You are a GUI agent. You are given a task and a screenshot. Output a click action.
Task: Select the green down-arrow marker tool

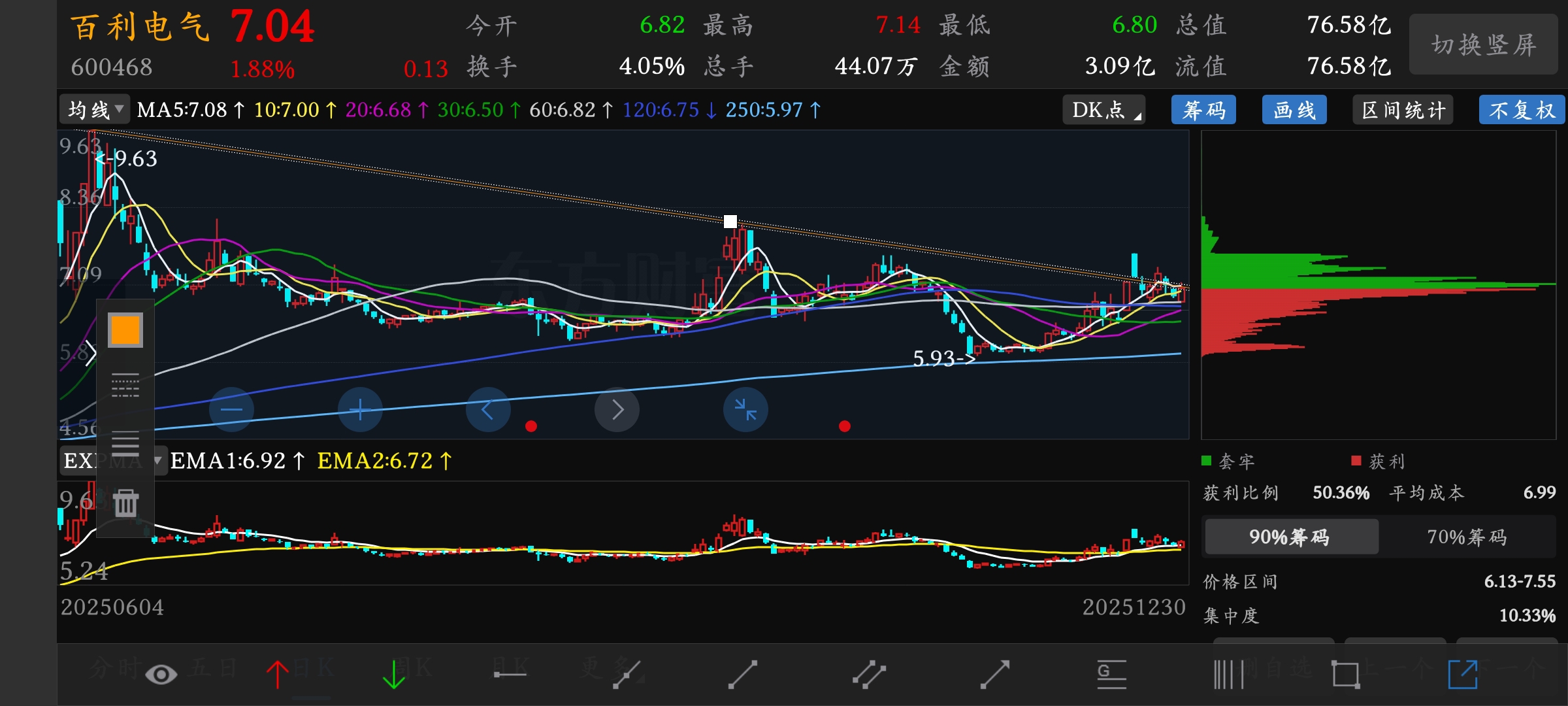(x=393, y=674)
